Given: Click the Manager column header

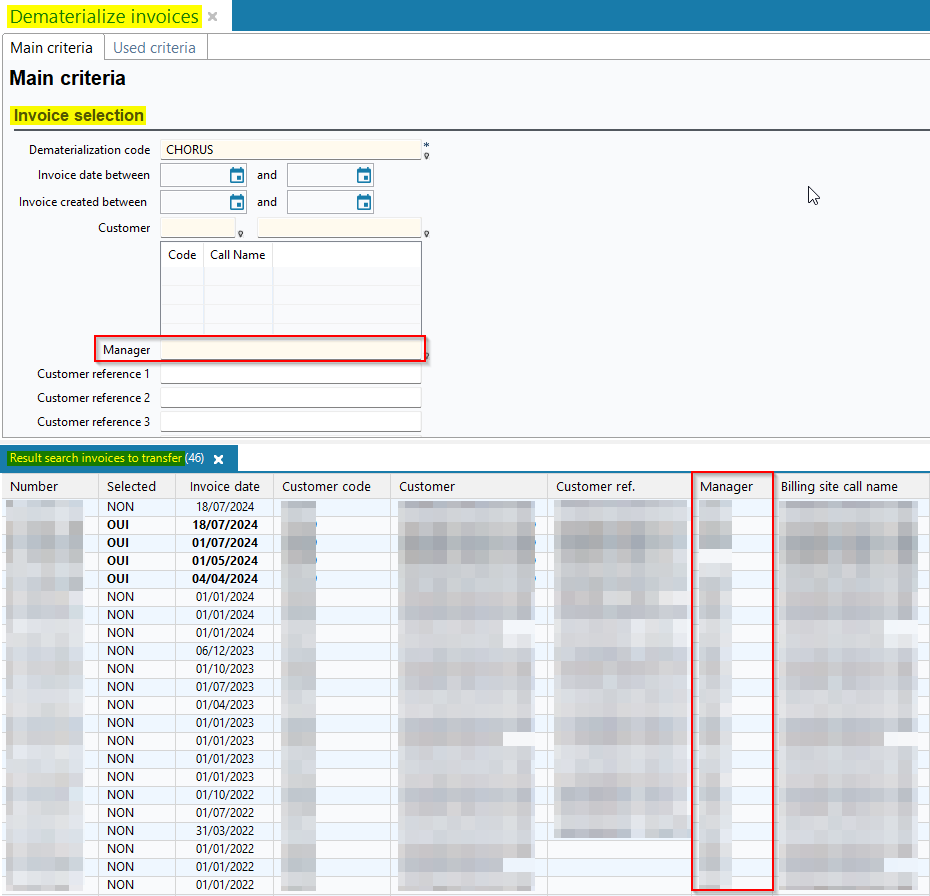Looking at the screenshot, I should pyautogui.click(x=726, y=487).
